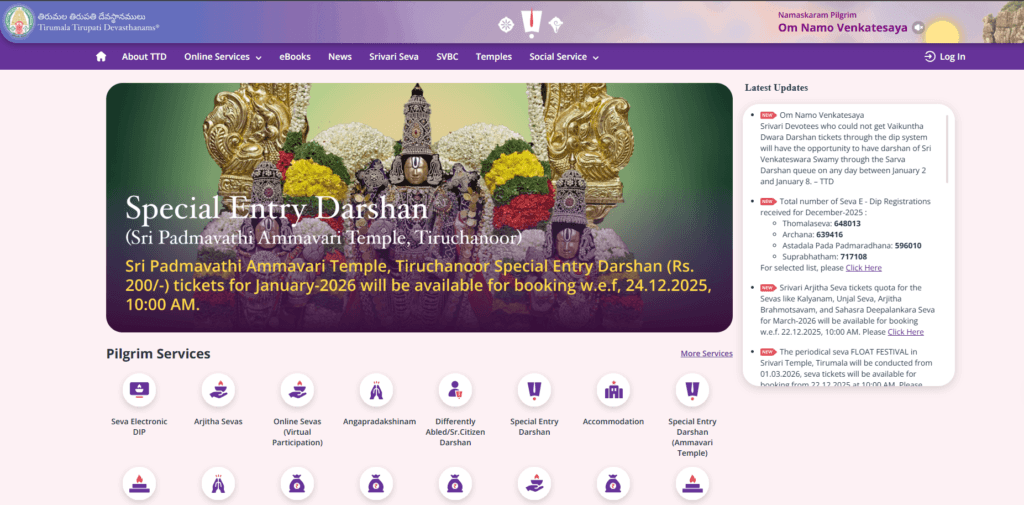Click the service icon below Seva Electronic DIP

point(139,484)
